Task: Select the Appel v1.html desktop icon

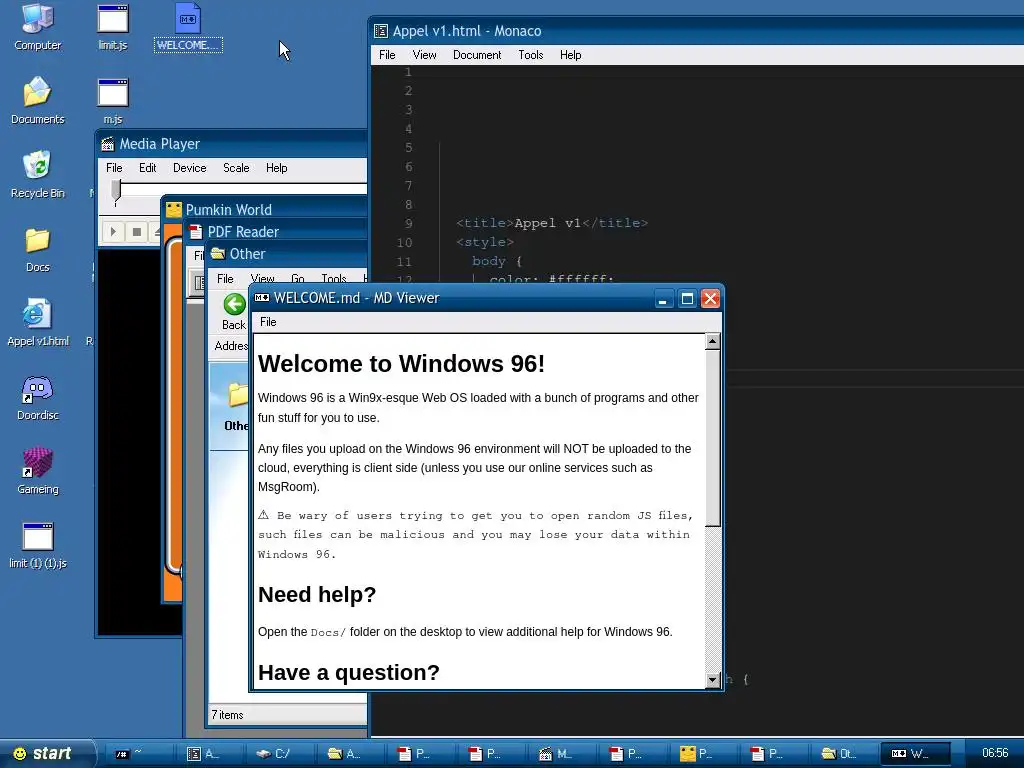Action: [x=37, y=322]
